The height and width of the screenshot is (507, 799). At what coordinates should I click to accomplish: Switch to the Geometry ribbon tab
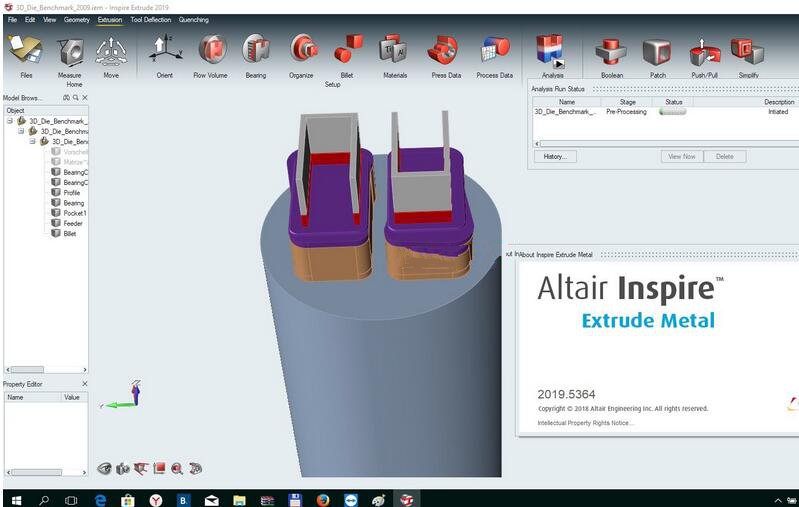pos(76,19)
